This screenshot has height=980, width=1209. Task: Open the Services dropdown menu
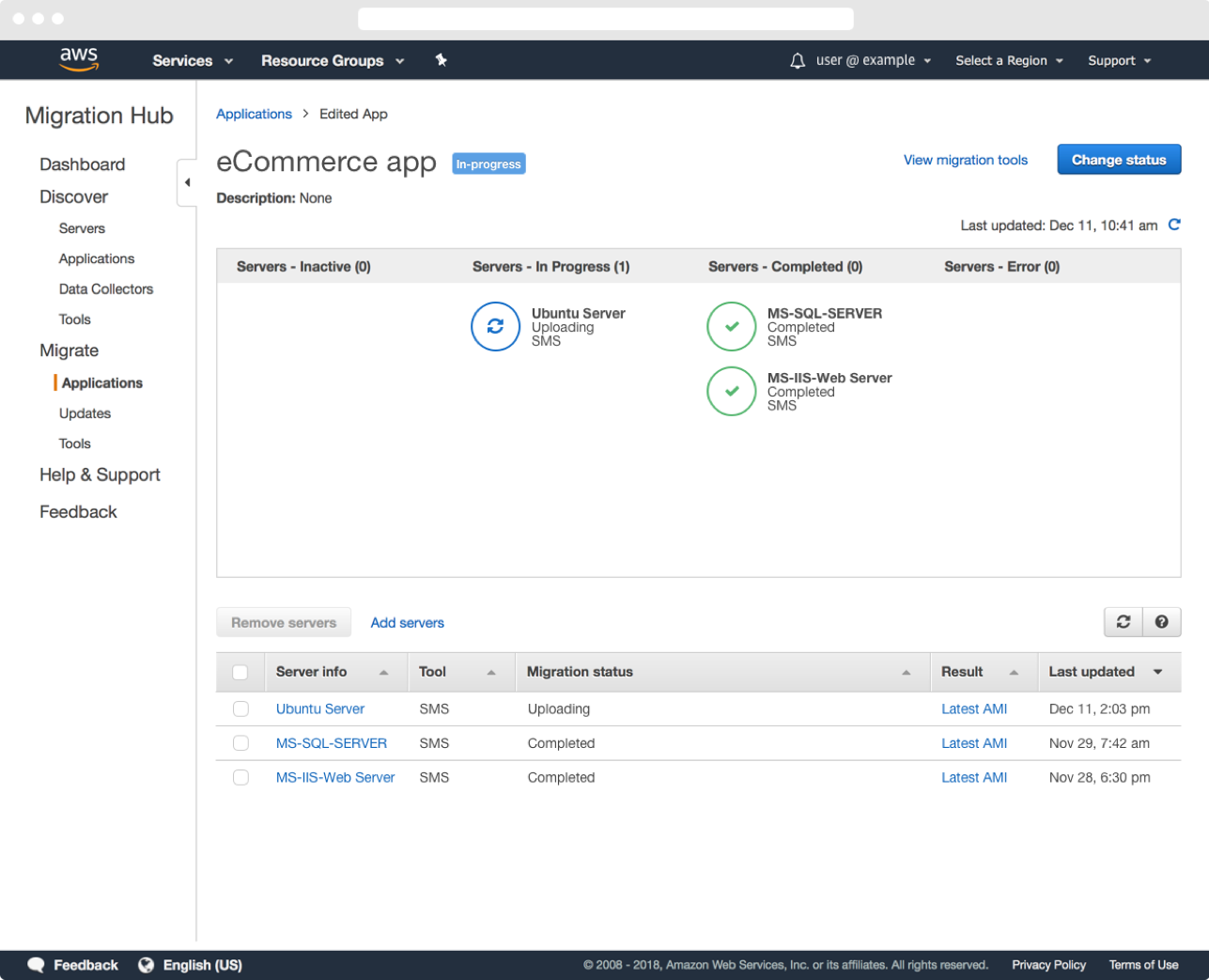coord(193,61)
